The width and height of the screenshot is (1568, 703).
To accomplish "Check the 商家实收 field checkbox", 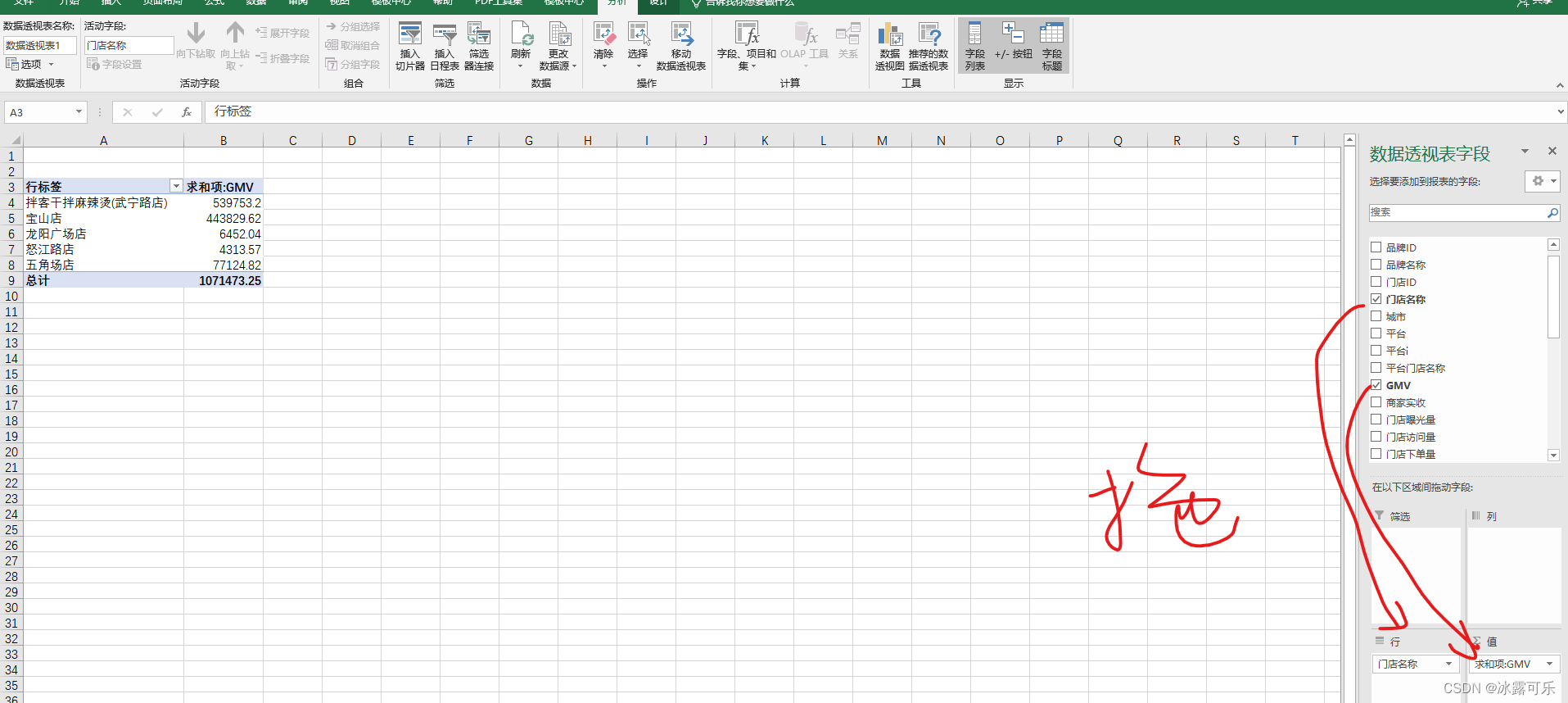I will click(x=1376, y=402).
